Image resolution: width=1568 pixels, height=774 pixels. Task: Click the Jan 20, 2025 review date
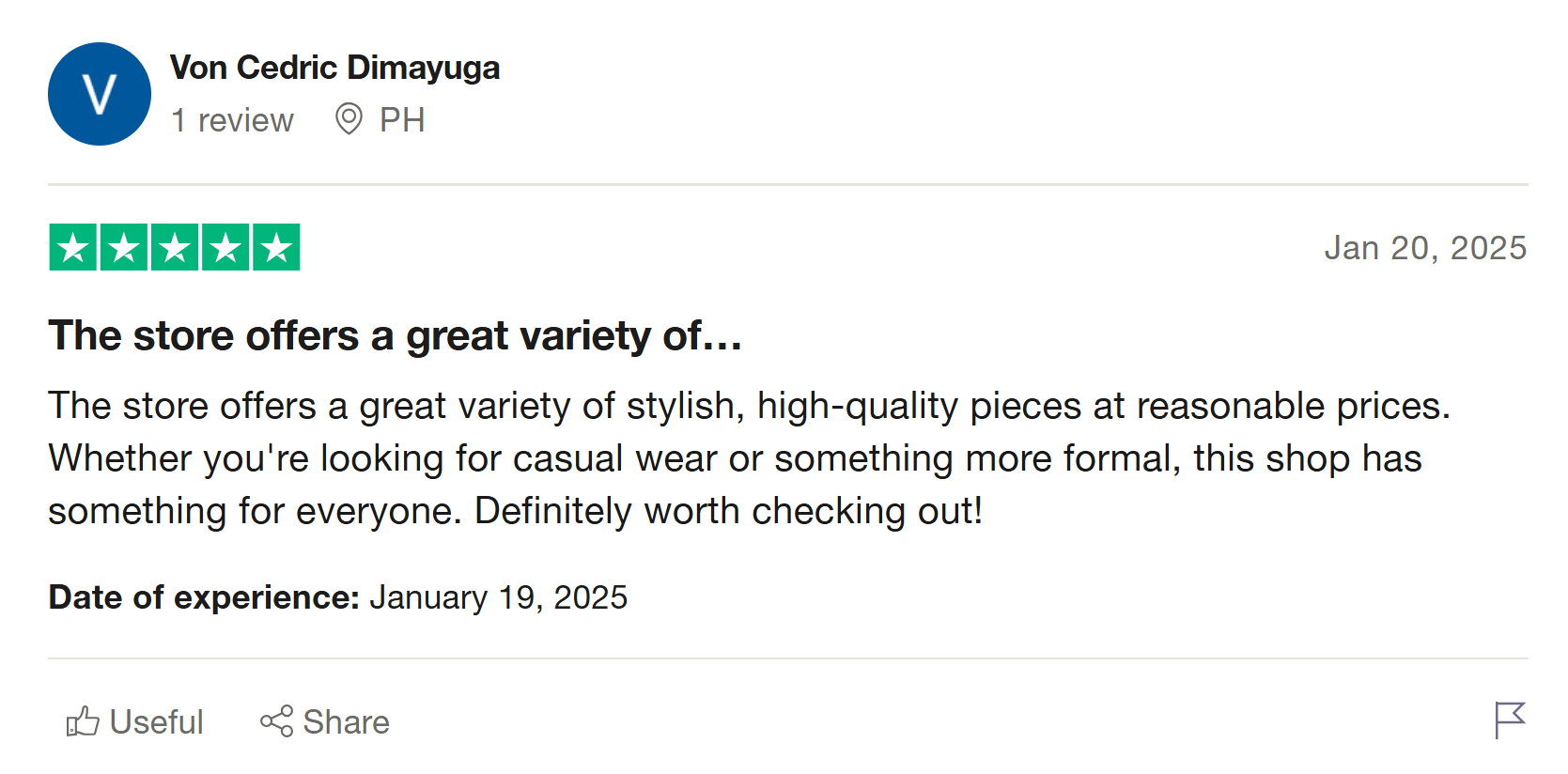click(1424, 248)
